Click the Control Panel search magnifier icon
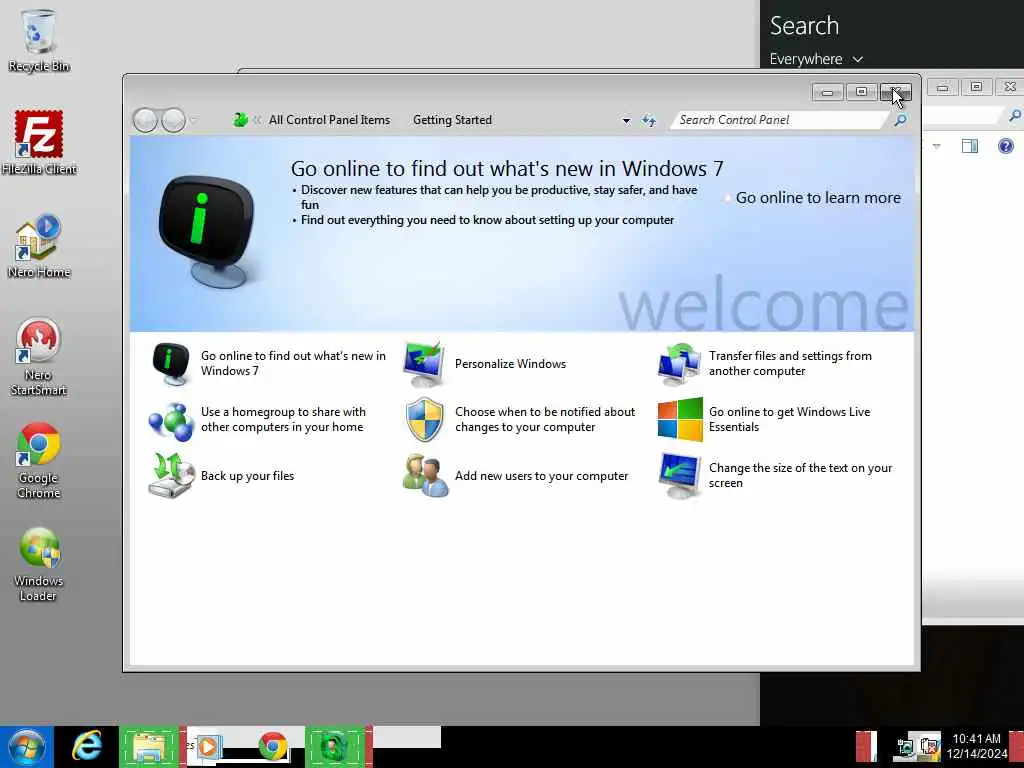The image size is (1024, 768). click(900, 120)
